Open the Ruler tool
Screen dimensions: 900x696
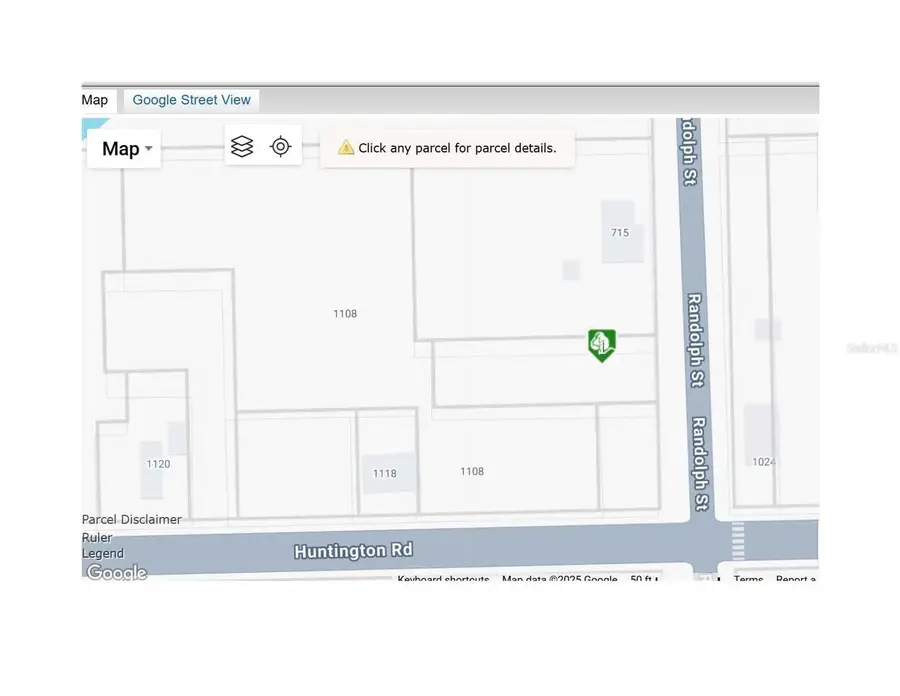(x=96, y=537)
